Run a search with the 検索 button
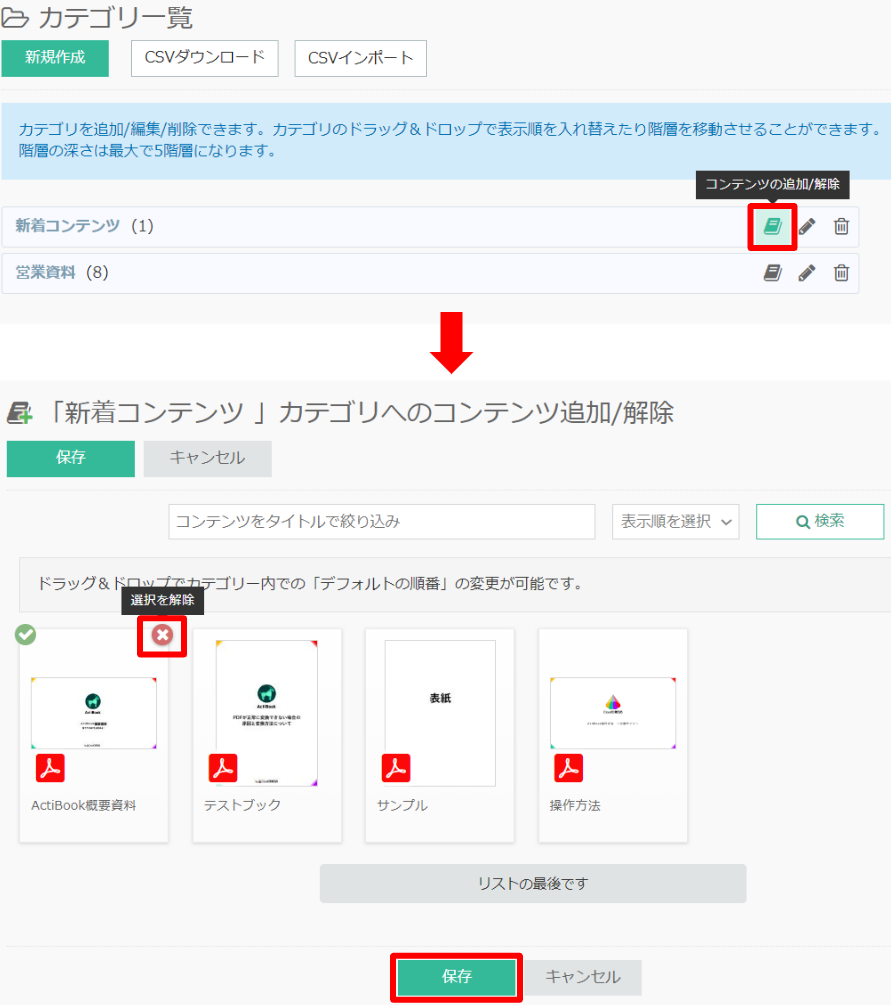The image size is (891, 1005). click(819, 521)
